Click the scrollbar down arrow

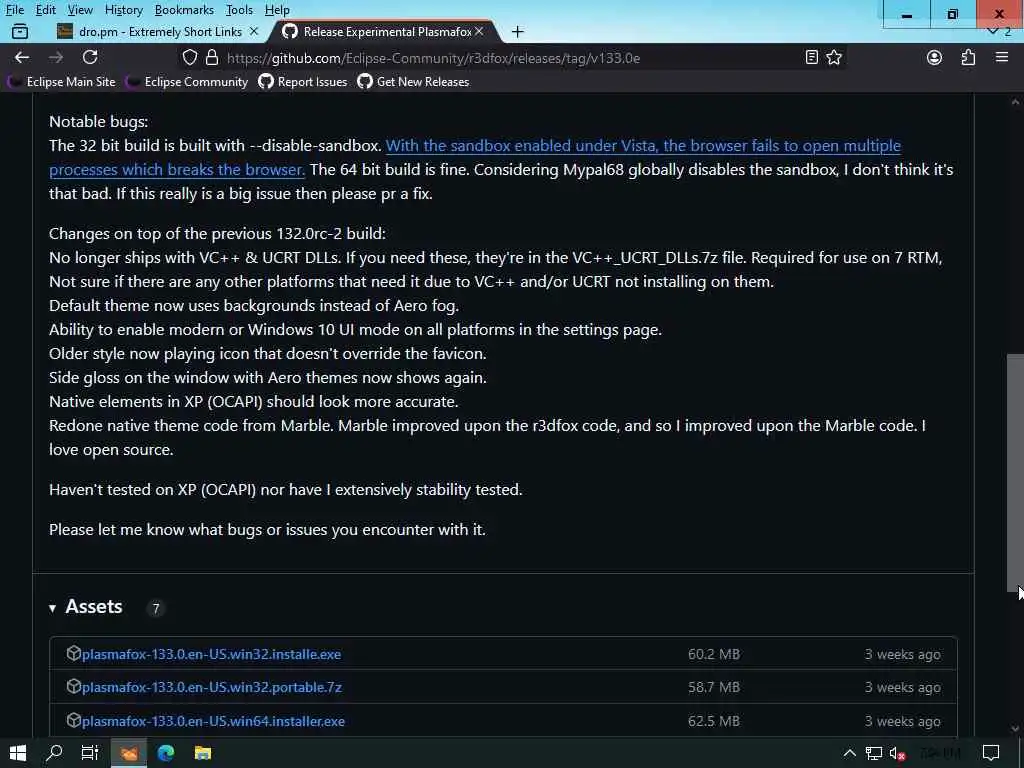(x=1015, y=728)
